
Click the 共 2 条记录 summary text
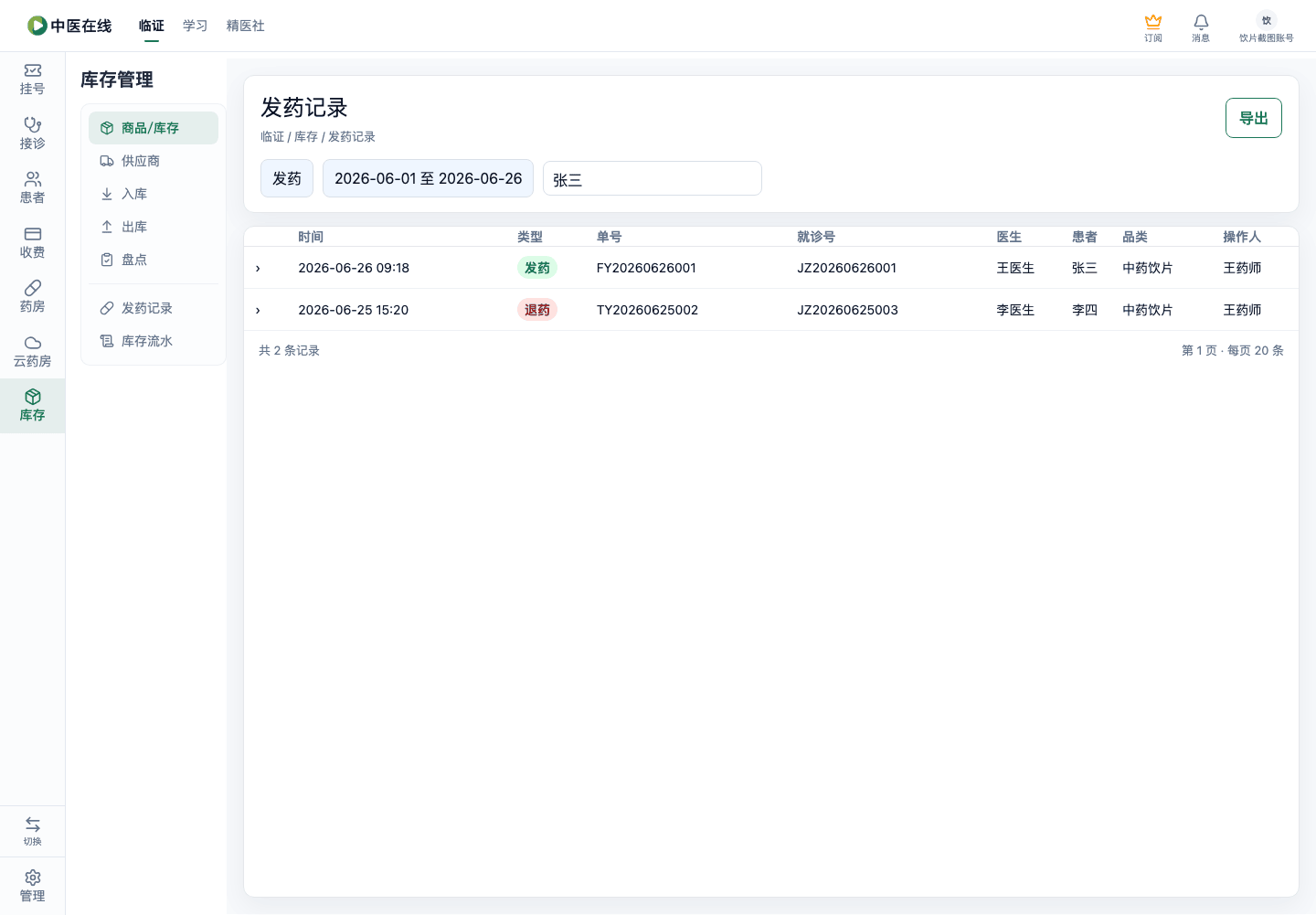(x=289, y=350)
